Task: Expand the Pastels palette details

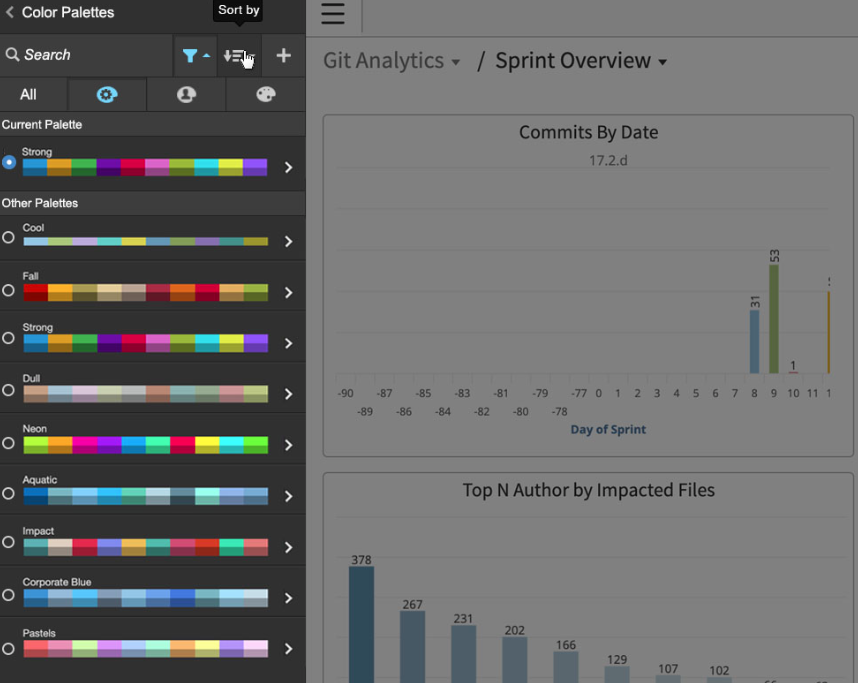Action: coord(288,649)
